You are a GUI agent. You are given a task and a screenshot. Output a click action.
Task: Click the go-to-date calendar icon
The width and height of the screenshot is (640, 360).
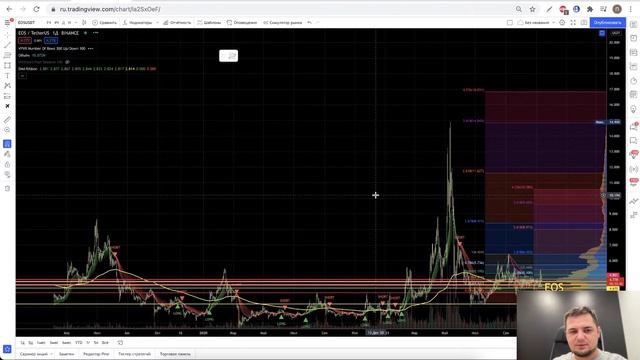[120, 342]
